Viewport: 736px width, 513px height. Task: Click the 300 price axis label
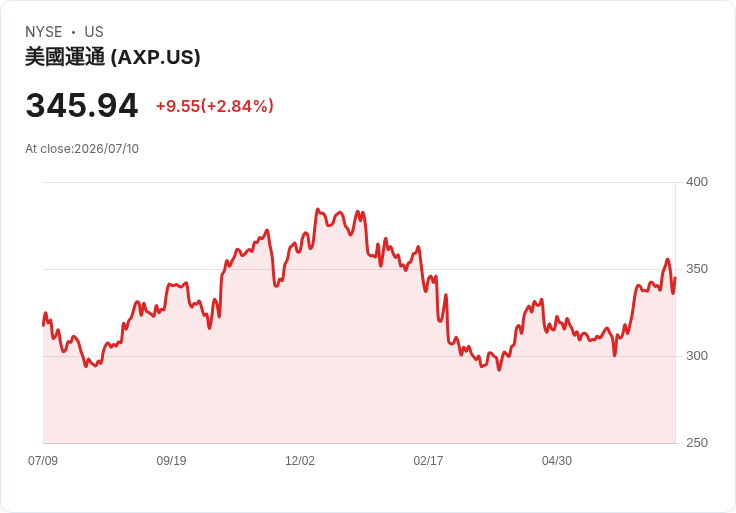pyautogui.click(x=697, y=356)
